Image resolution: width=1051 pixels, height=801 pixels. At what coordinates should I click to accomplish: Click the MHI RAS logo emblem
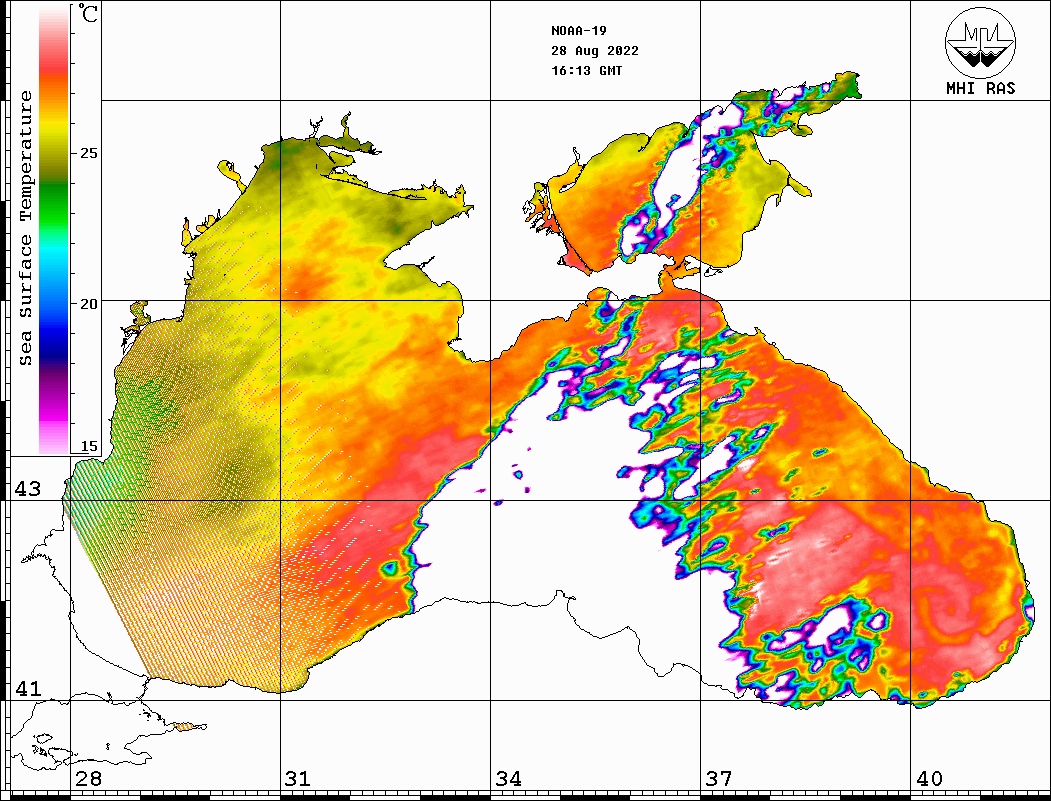click(980, 43)
